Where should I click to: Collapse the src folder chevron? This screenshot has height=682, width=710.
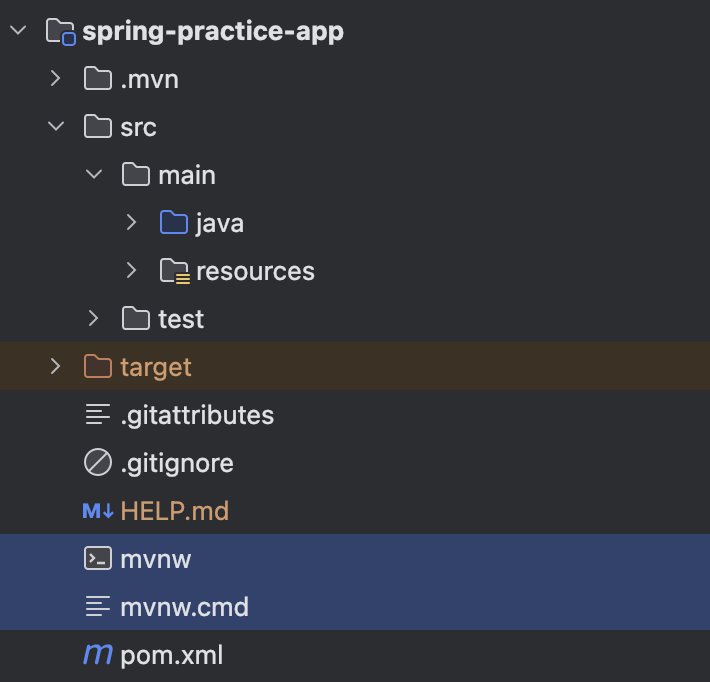pyautogui.click(x=56, y=127)
